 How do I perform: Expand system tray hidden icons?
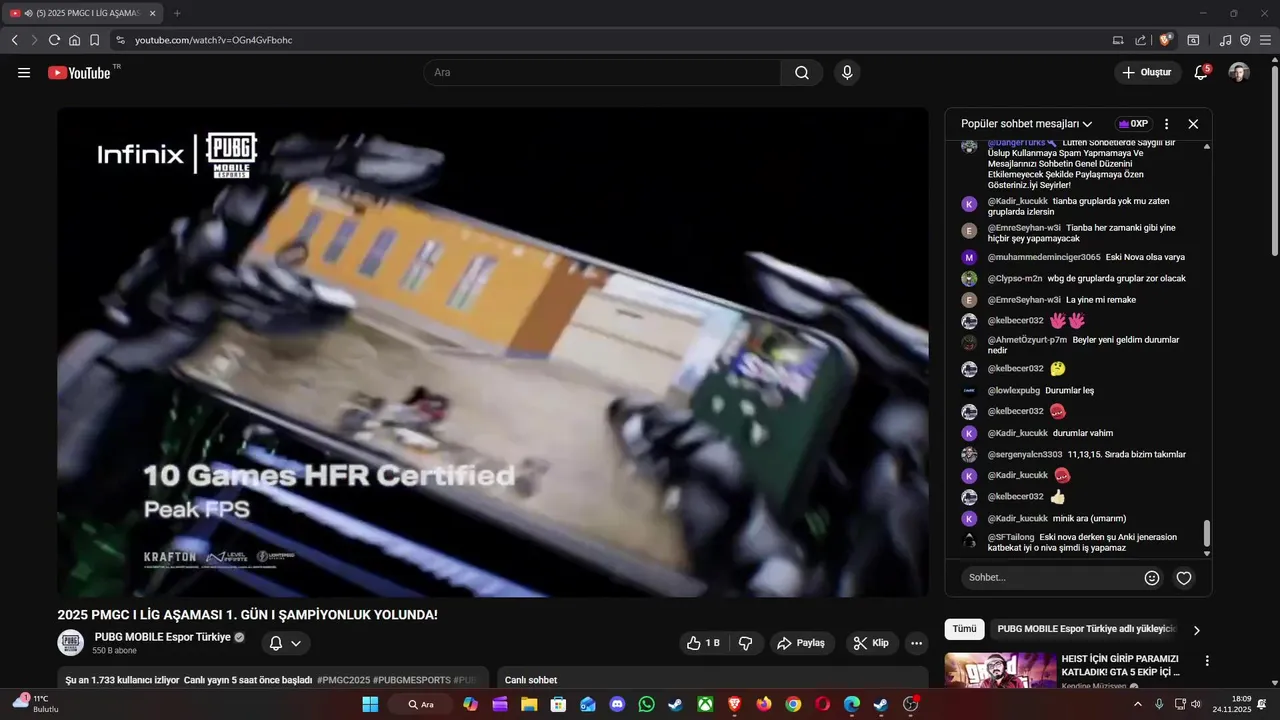click(x=1137, y=704)
